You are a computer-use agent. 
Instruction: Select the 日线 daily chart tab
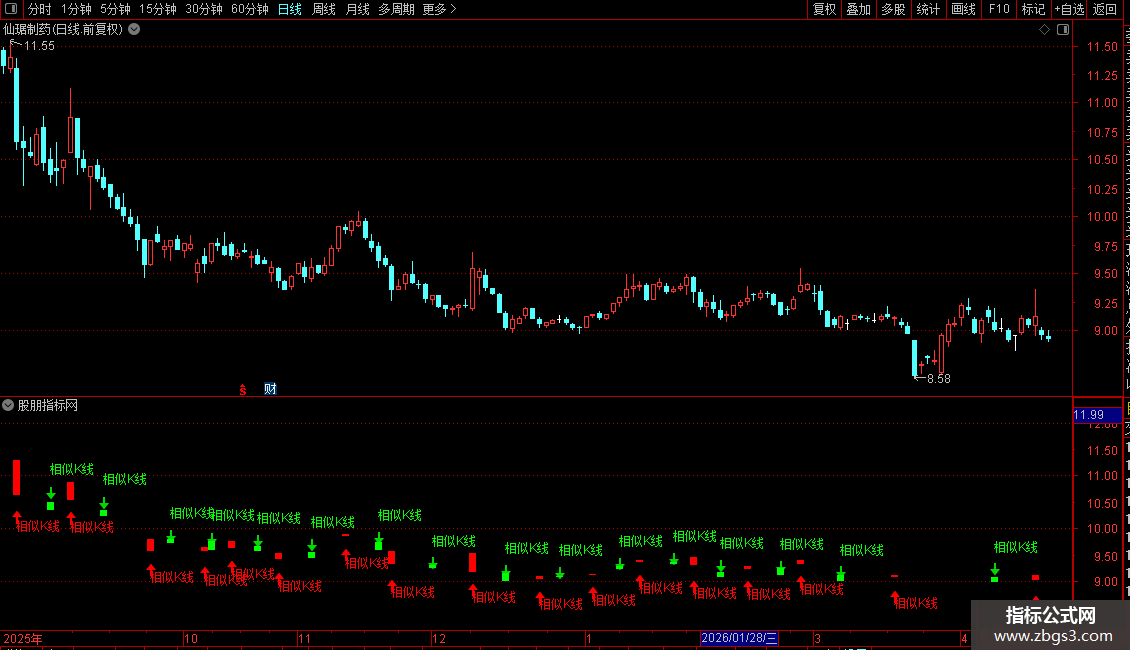290,9
